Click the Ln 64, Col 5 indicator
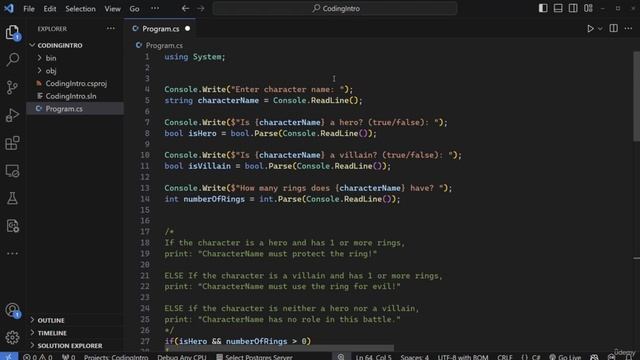This screenshot has width=640, height=360. pyautogui.click(x=373, y=357)
